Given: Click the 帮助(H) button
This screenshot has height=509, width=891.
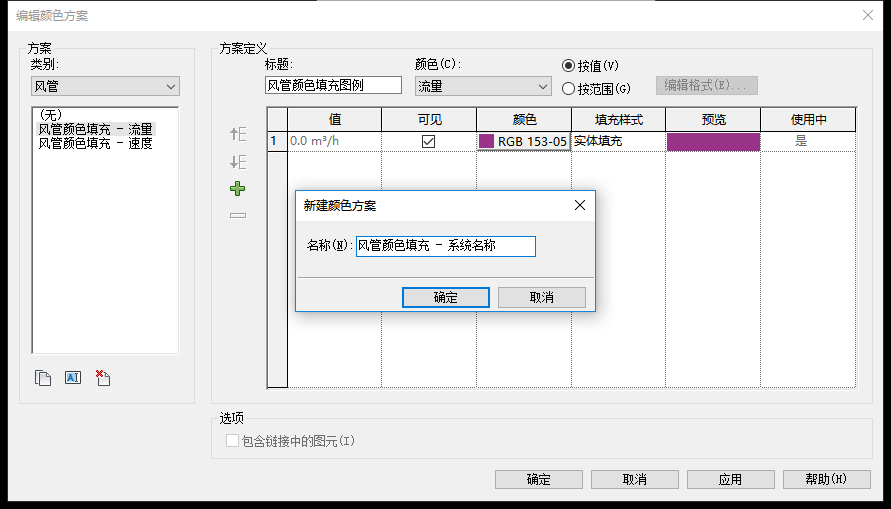Looking at the screenshot, I should 827,479.
